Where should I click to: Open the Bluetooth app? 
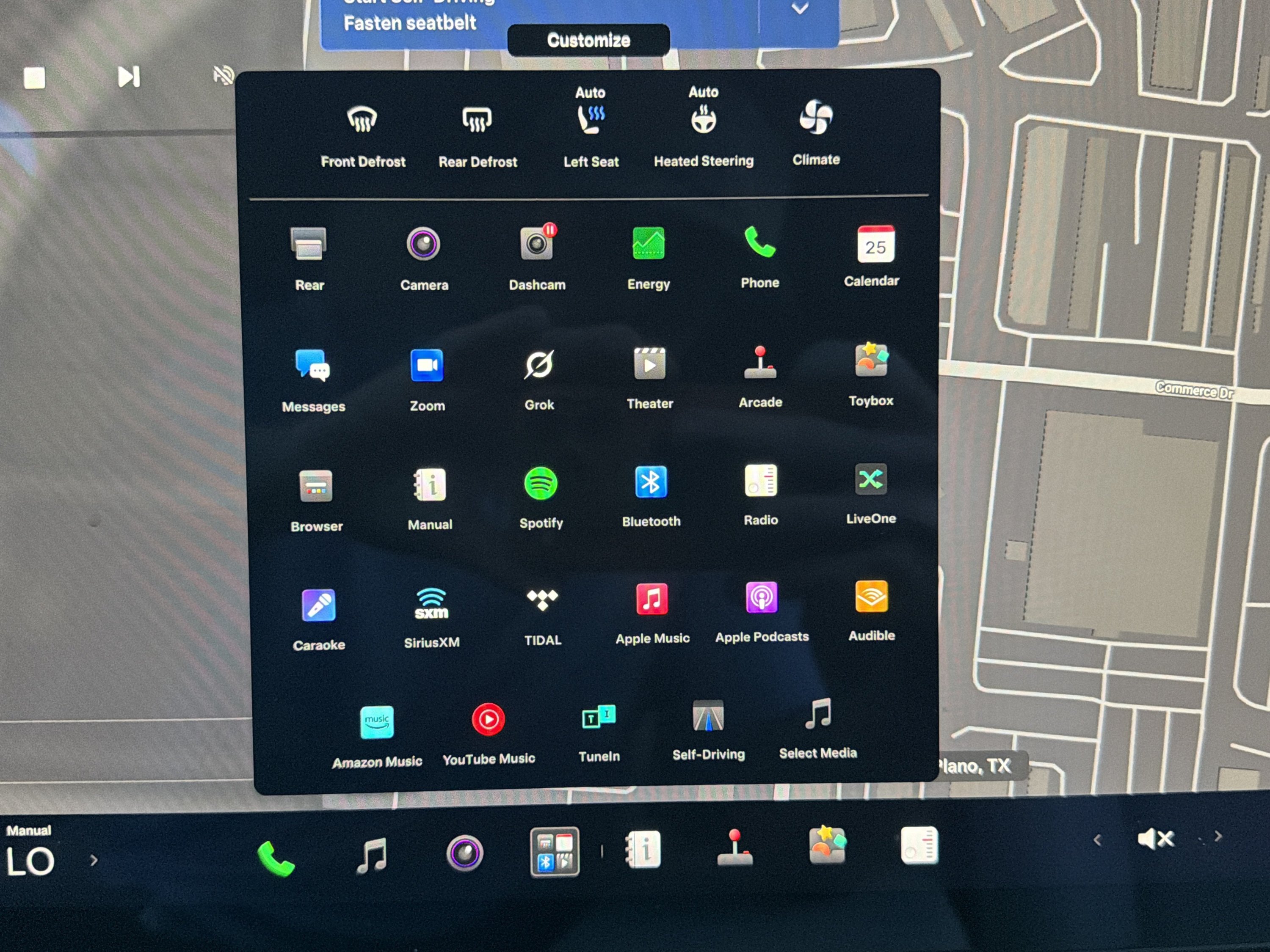click(x=651, y=482)
